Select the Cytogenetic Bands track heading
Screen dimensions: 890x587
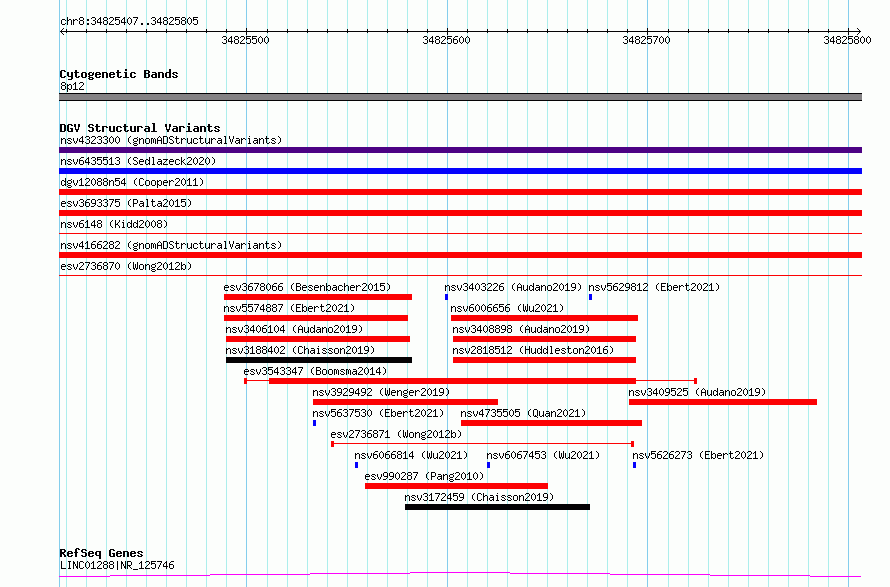(x=119, y=74)
